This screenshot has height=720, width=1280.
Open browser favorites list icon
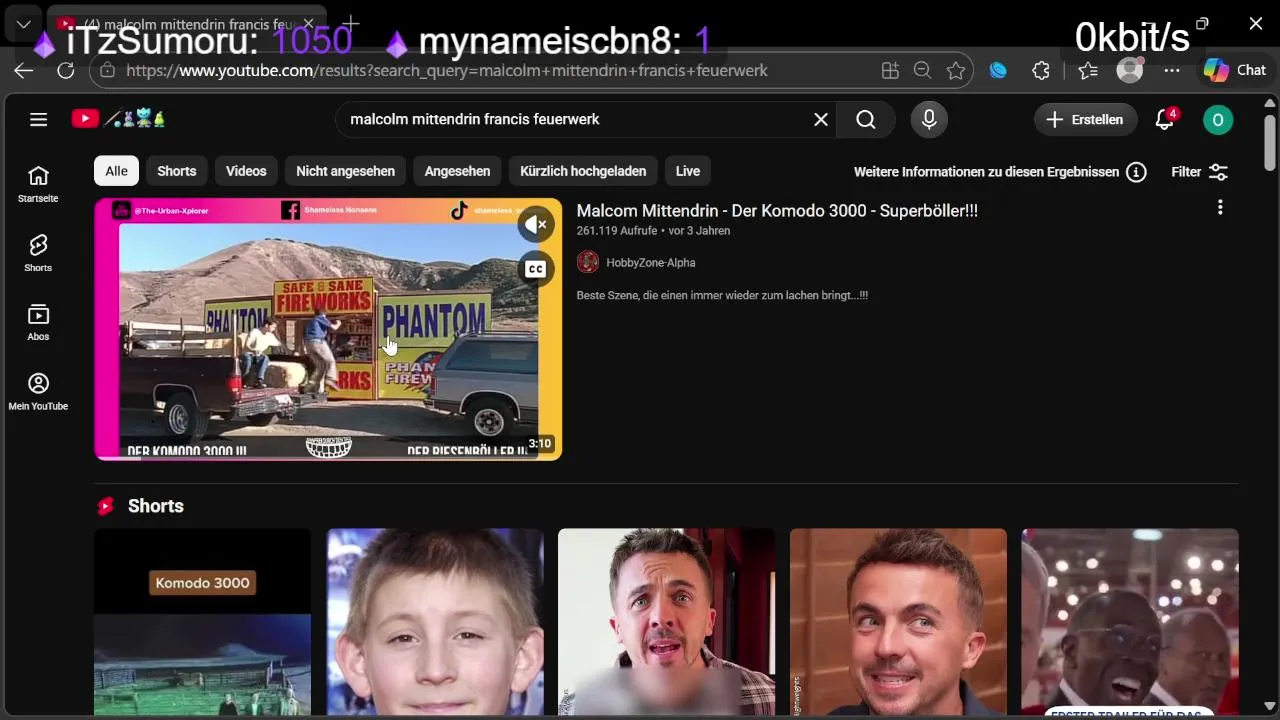point(1088,71)
